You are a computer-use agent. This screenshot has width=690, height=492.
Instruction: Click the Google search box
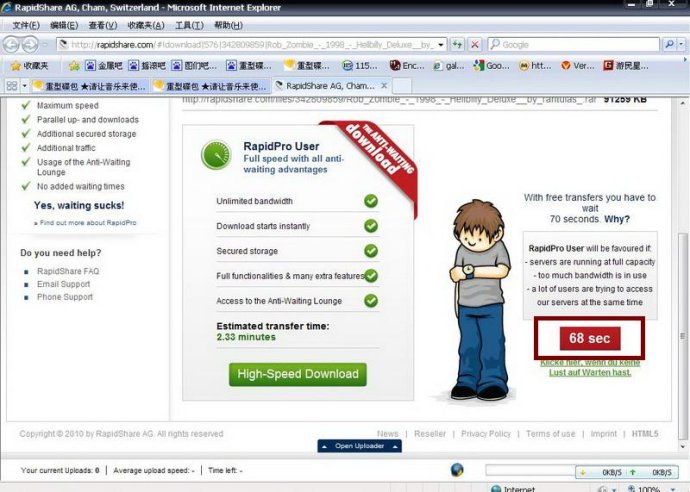pyautogui.click(x=574, y=44)
